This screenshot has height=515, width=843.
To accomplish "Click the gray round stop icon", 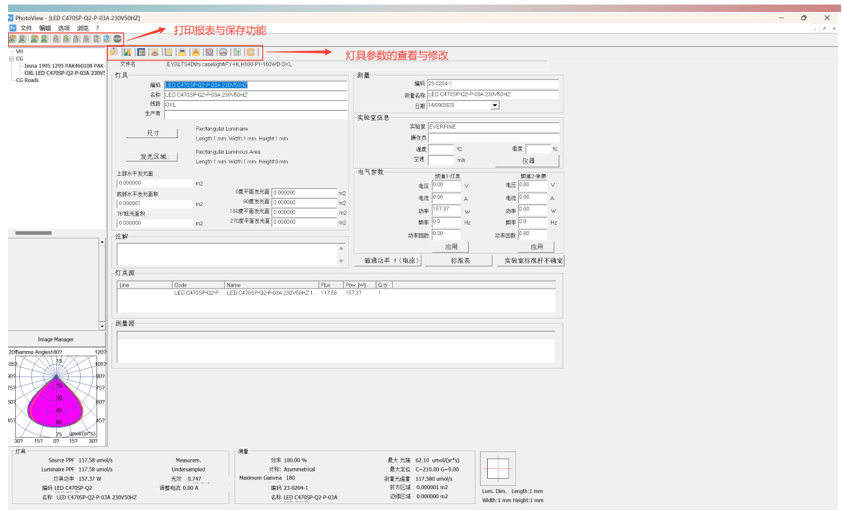I will tap(117, 39).
